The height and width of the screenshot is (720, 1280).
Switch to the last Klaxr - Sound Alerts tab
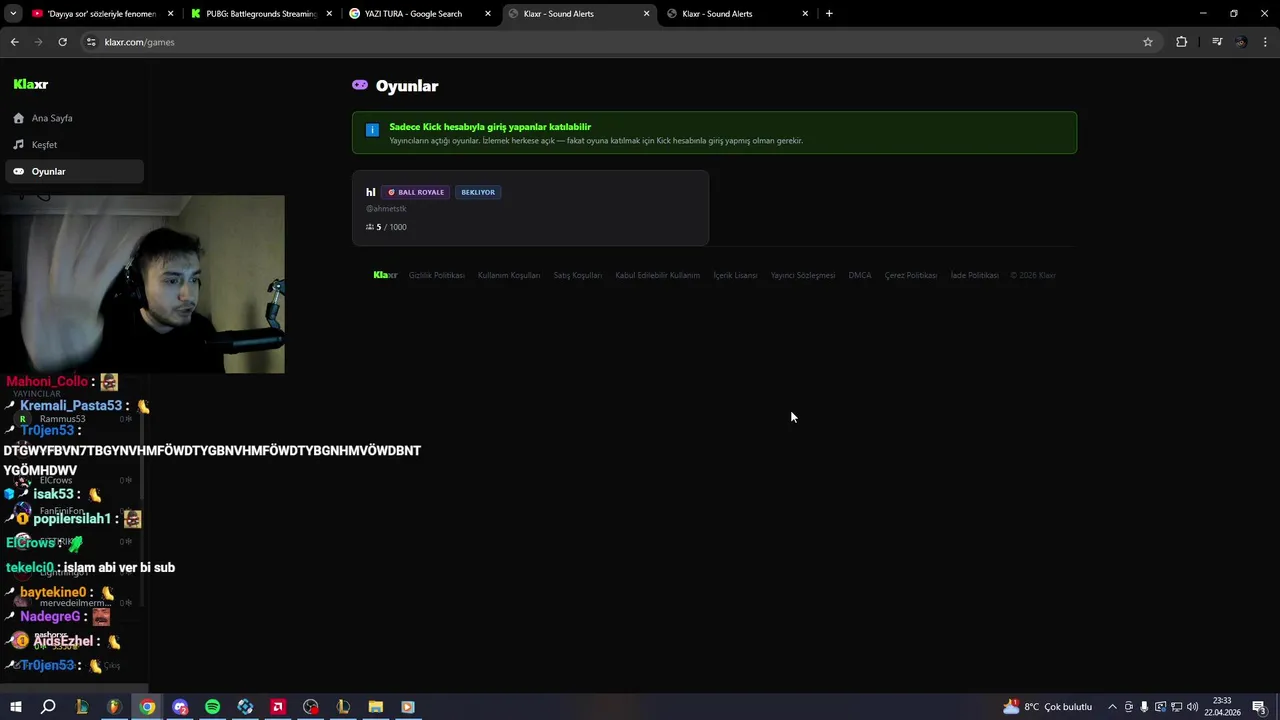[x=739, y=14]
